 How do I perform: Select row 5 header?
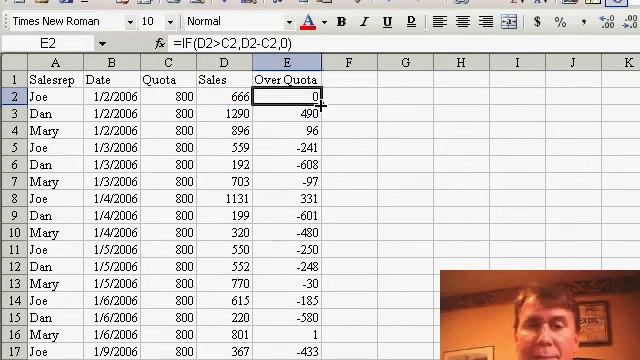point(14,147)
